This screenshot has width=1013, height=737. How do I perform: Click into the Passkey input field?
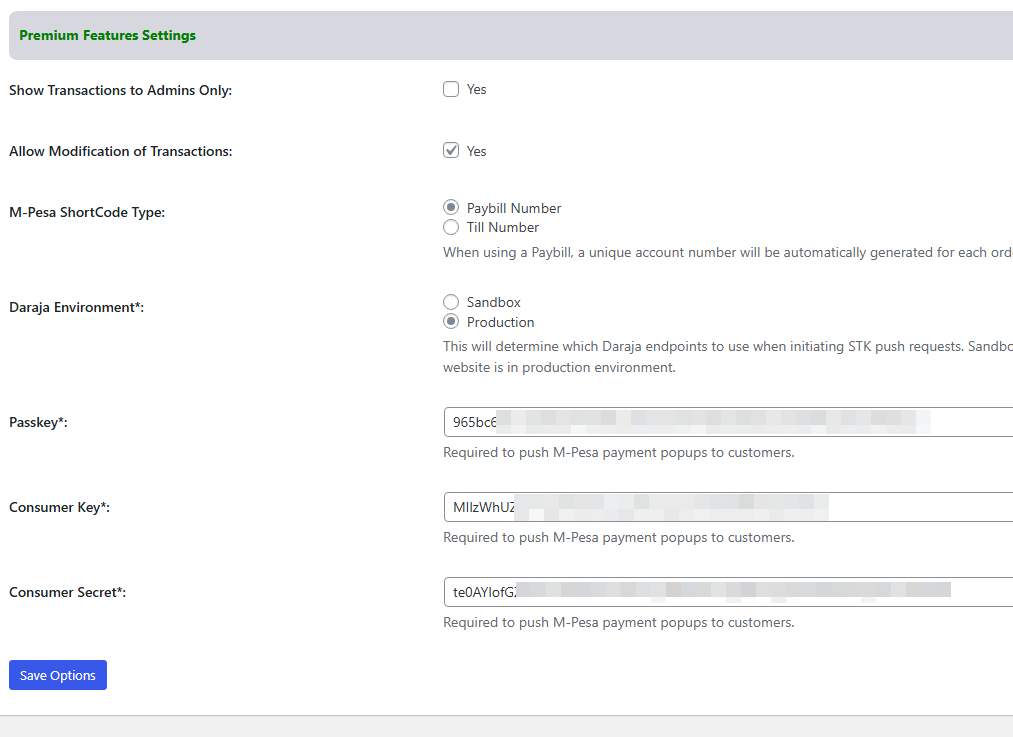click(x=728, y=422)
